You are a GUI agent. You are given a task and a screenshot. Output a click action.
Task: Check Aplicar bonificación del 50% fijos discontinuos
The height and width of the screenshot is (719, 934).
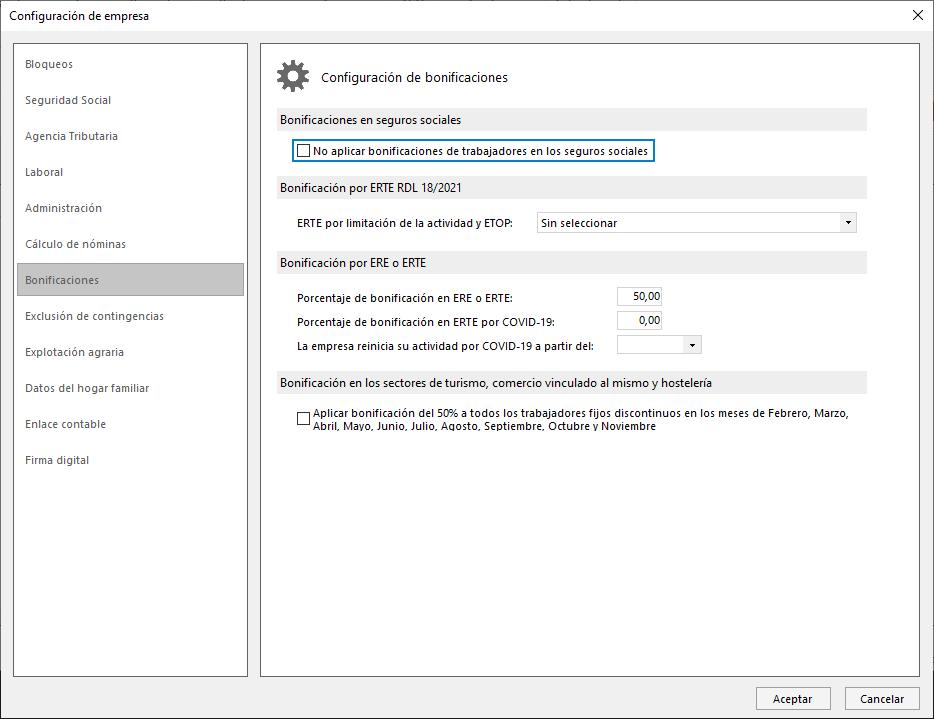(303, 419)
